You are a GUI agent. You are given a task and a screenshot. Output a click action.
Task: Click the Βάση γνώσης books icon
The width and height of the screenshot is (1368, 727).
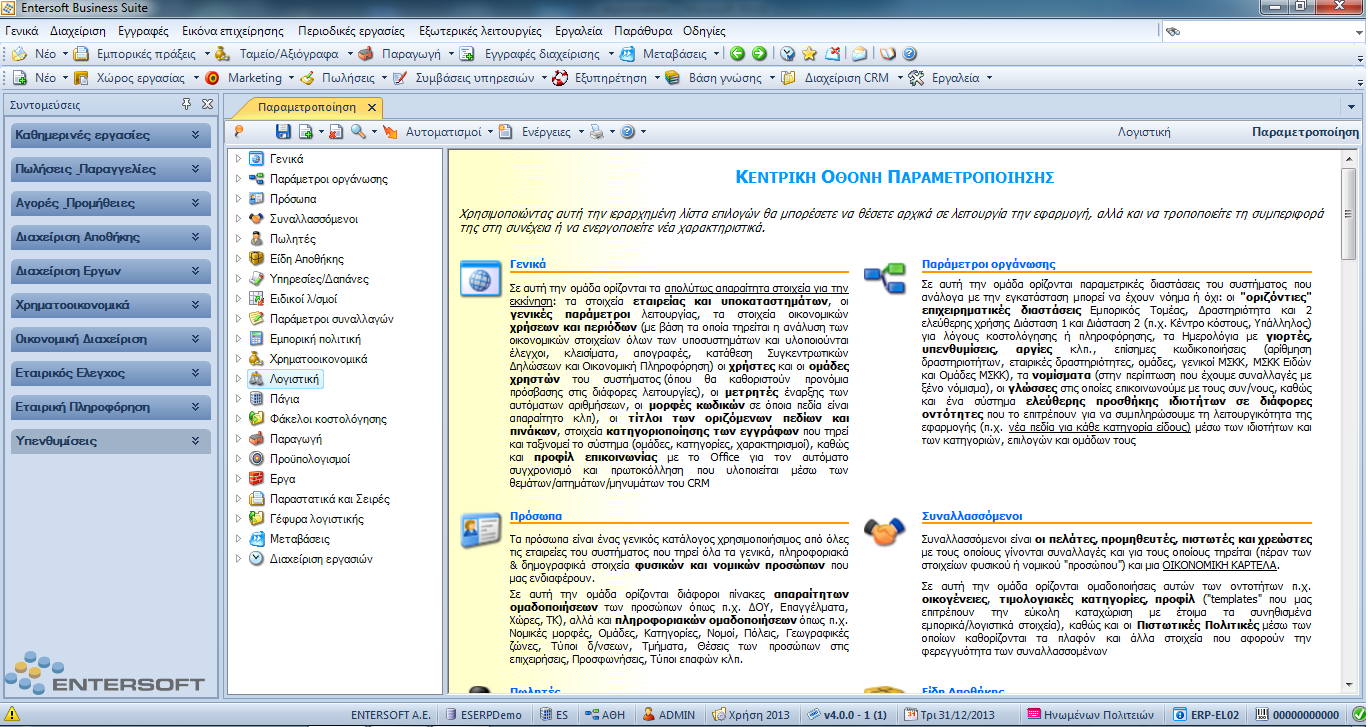(672, 78)
